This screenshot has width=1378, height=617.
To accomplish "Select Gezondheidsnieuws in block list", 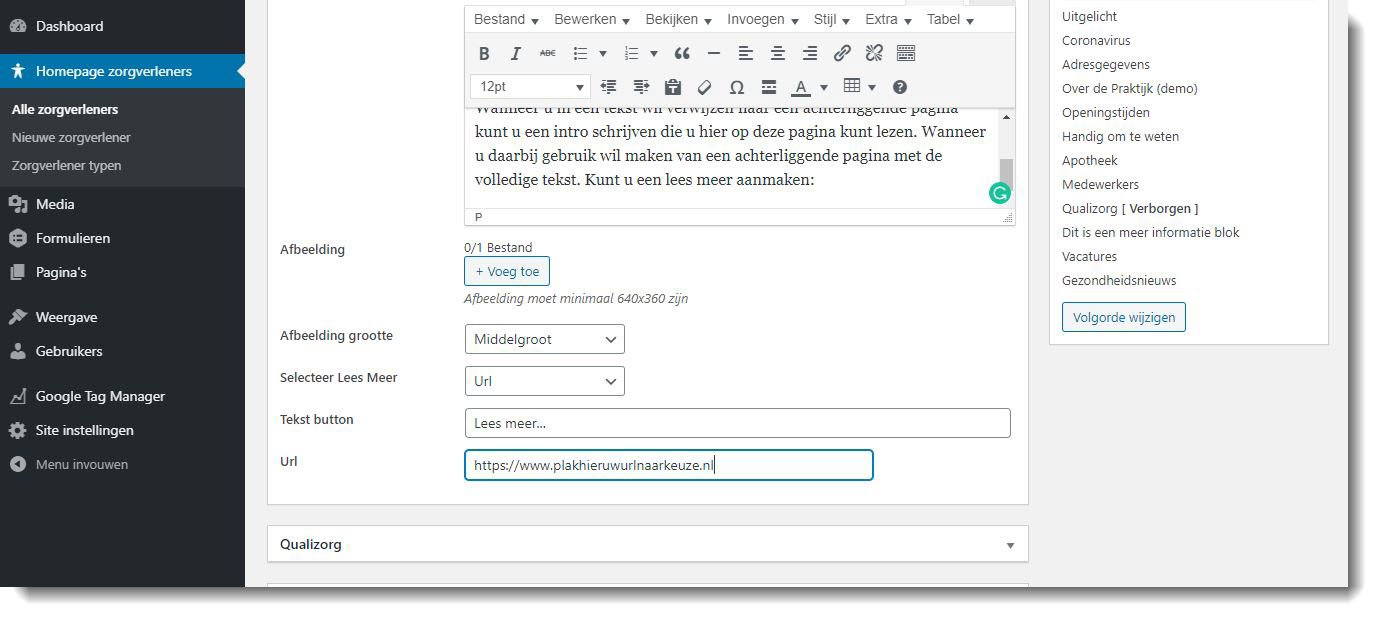I will click(1119, 280).
